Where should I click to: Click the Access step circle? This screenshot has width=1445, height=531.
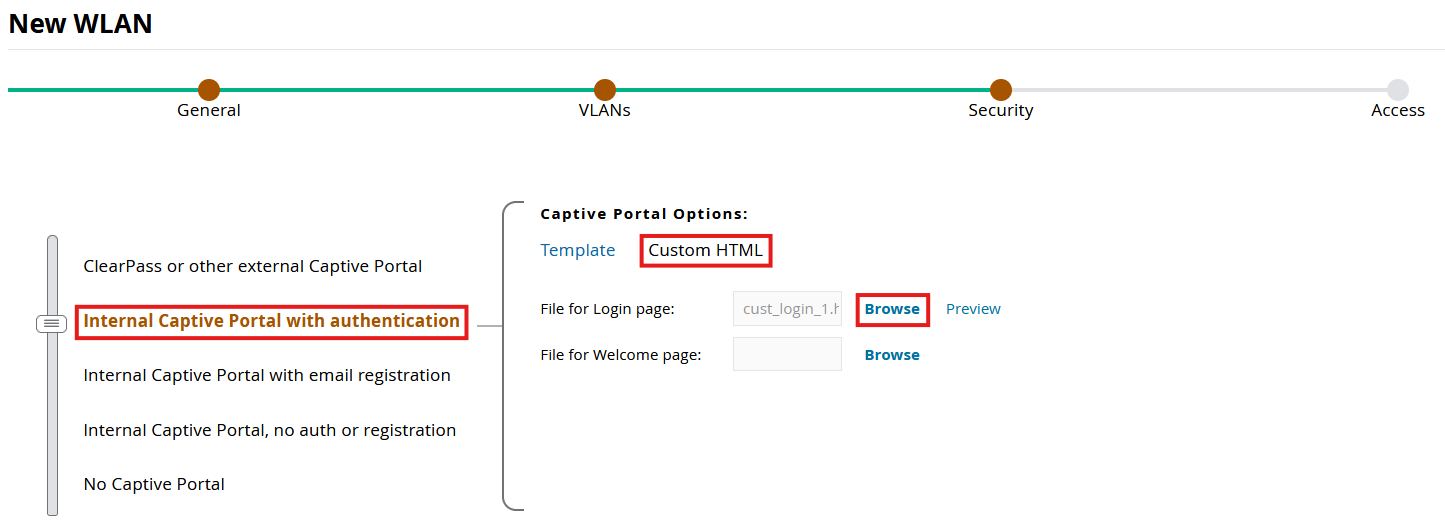1397,90
